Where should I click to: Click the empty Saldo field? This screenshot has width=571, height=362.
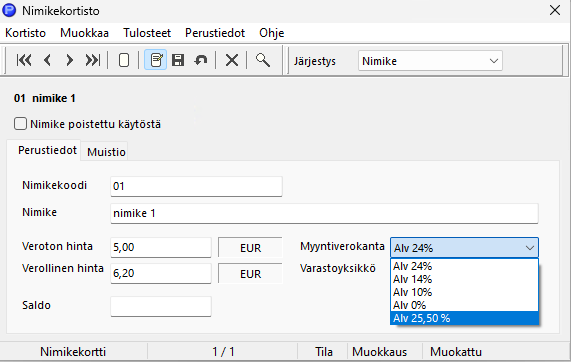tap(161, 306)
